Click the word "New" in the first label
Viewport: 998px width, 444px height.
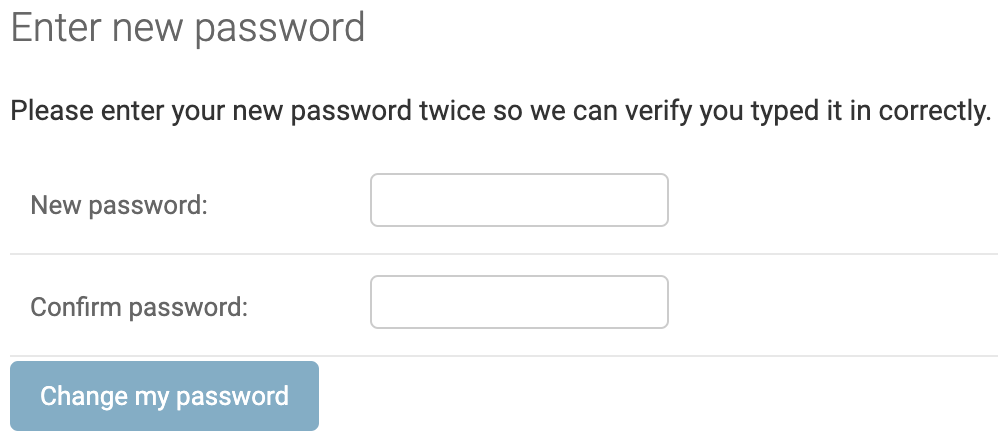[56, 206]
